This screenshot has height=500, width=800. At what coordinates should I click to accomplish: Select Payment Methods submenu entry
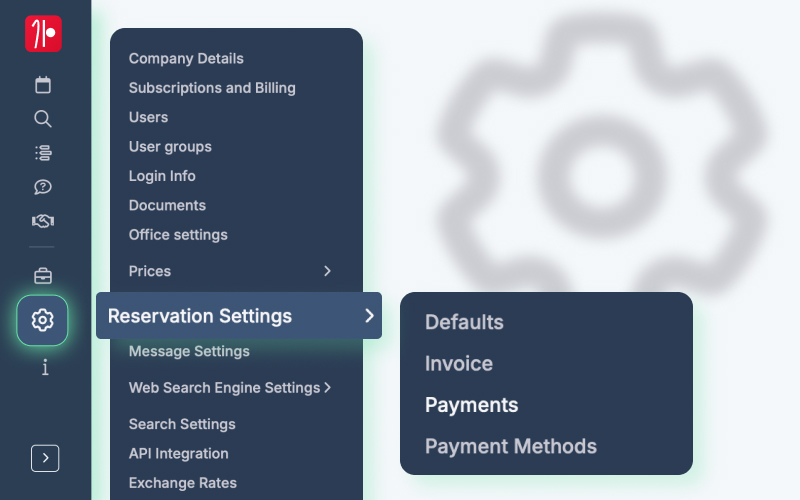coord(510,446)
